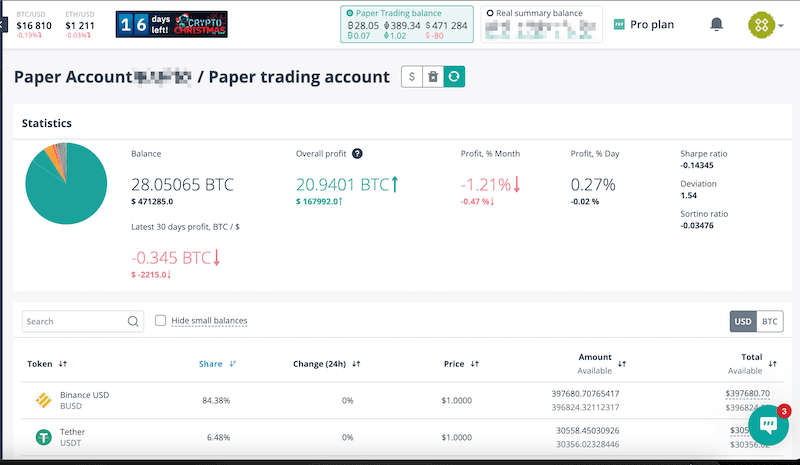Switch table currency to BTC
800x465 pixels.
[x=769, y=322]
